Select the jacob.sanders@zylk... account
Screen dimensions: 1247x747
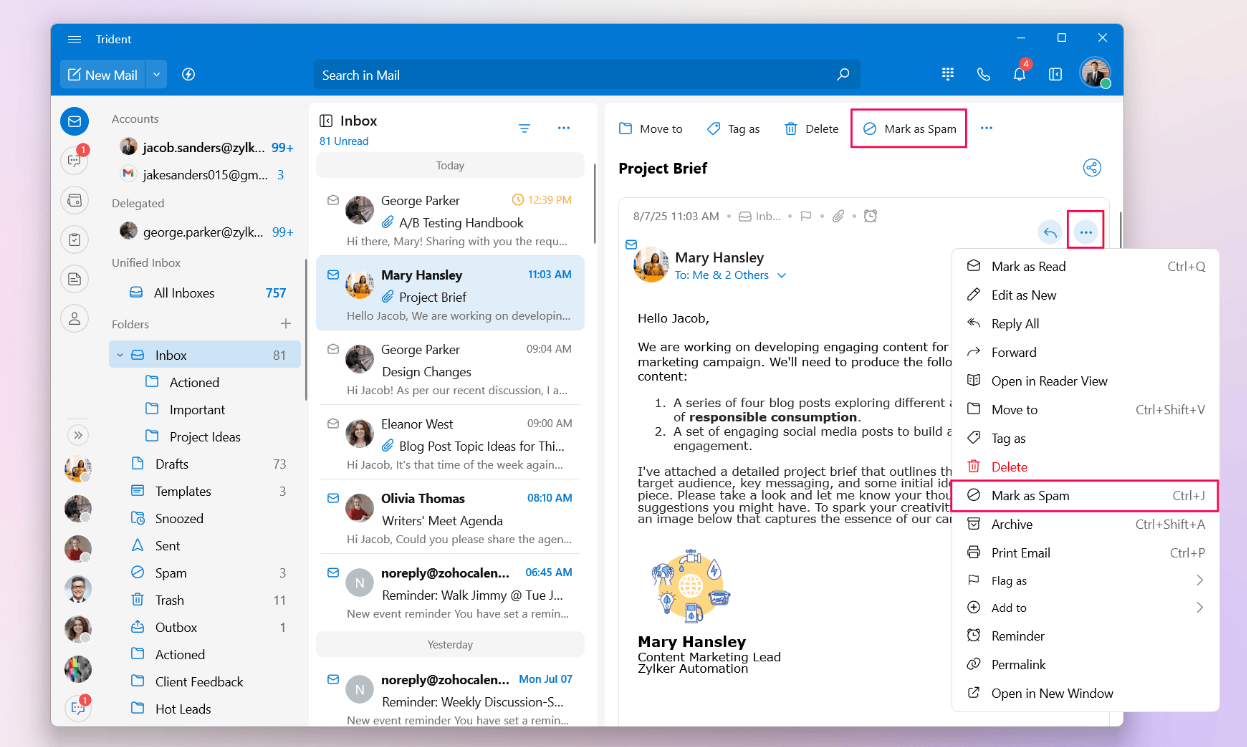point(206,147)
